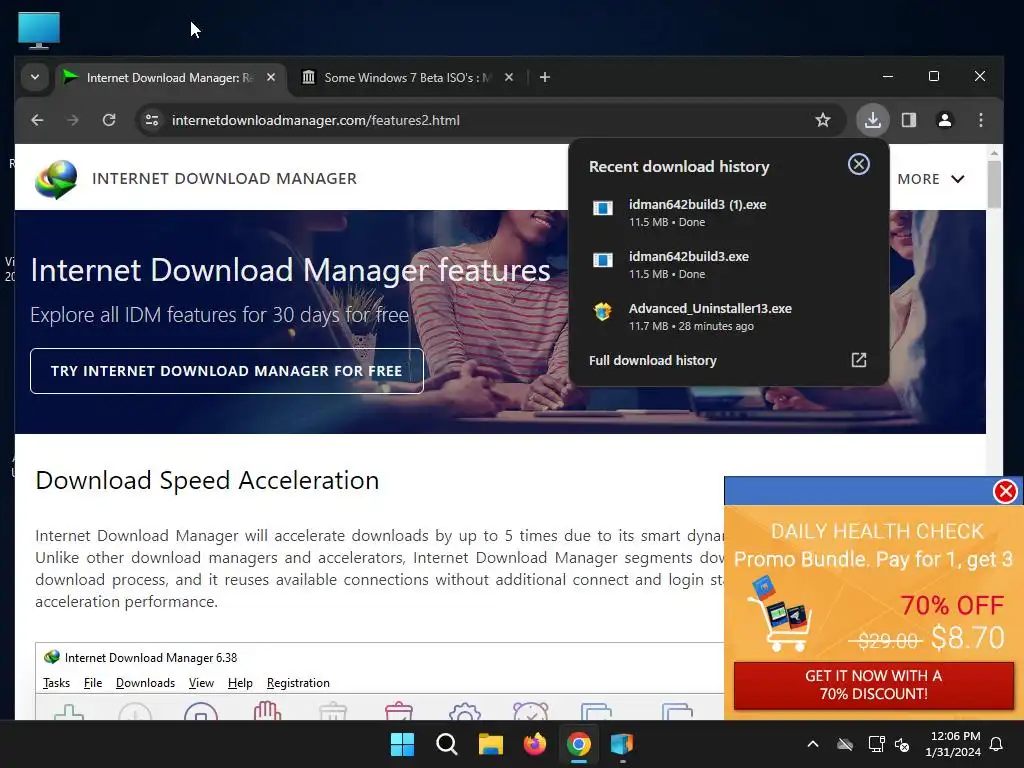The image size is (1024, 768).
Task: Click the Help menu in IDM screenshot
Action: pyautogui.click(x=240, y=682)
